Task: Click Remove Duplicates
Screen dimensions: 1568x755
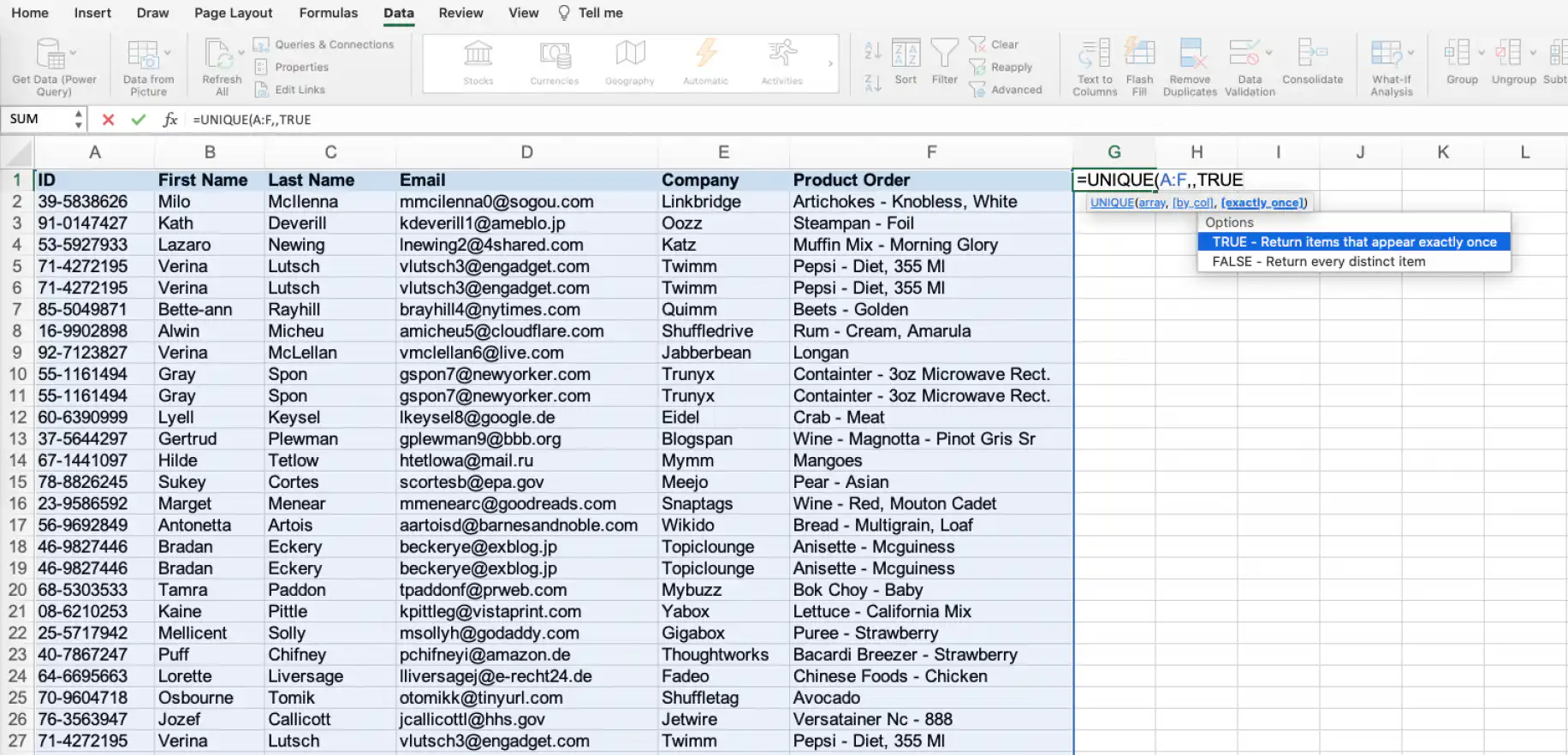Action: click(x=1190, y=67)
